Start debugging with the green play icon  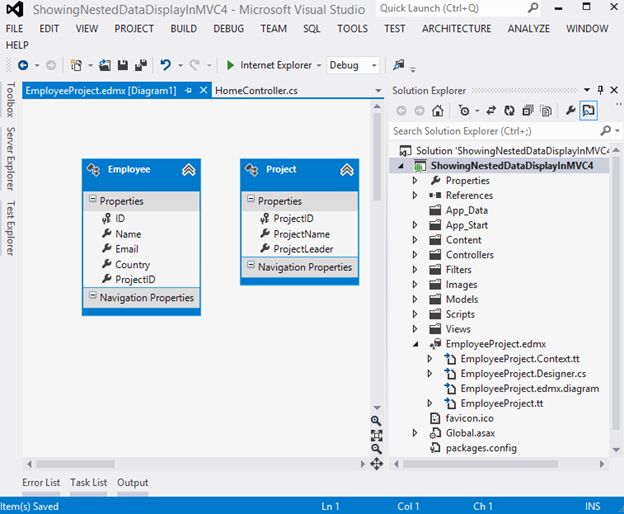click(230, 65)
